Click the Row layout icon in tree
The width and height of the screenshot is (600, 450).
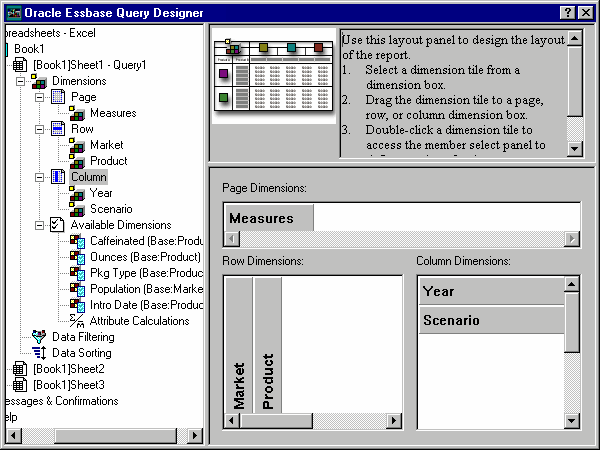click(58, 129)
